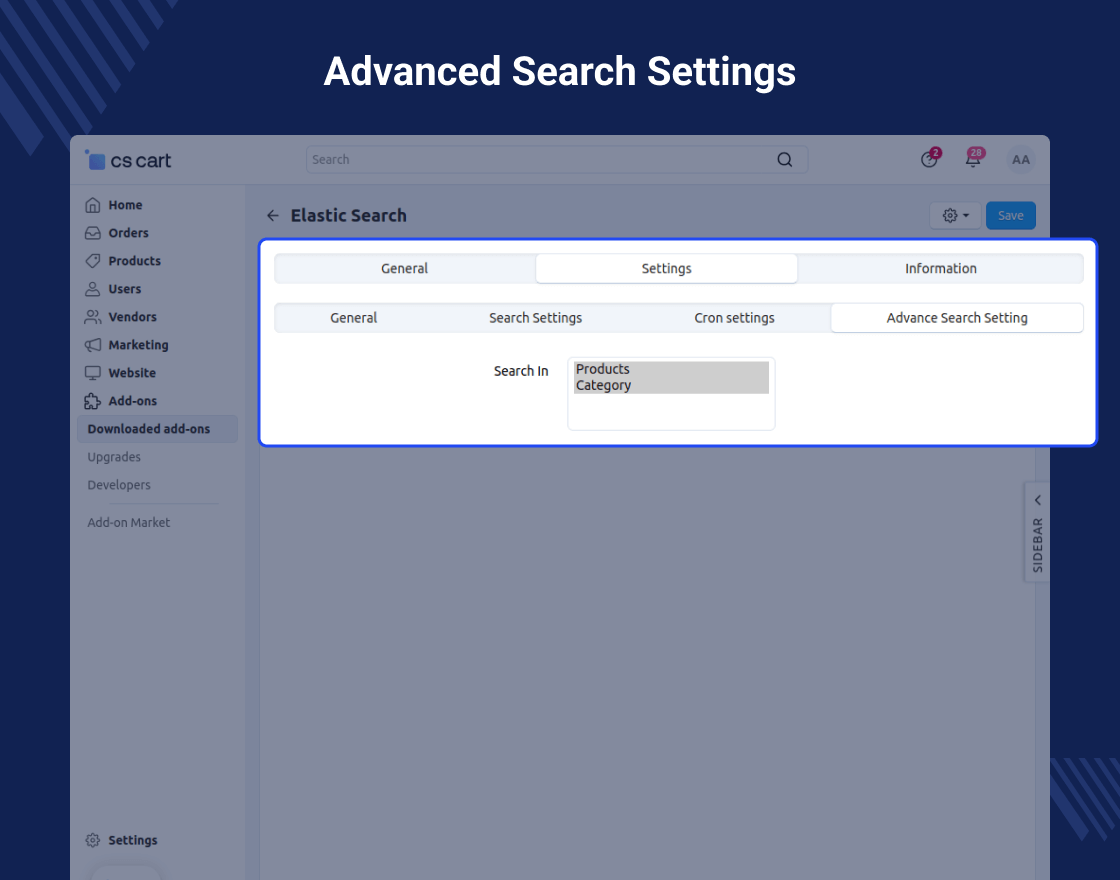Open the Search Settings tab

point(535,318)
